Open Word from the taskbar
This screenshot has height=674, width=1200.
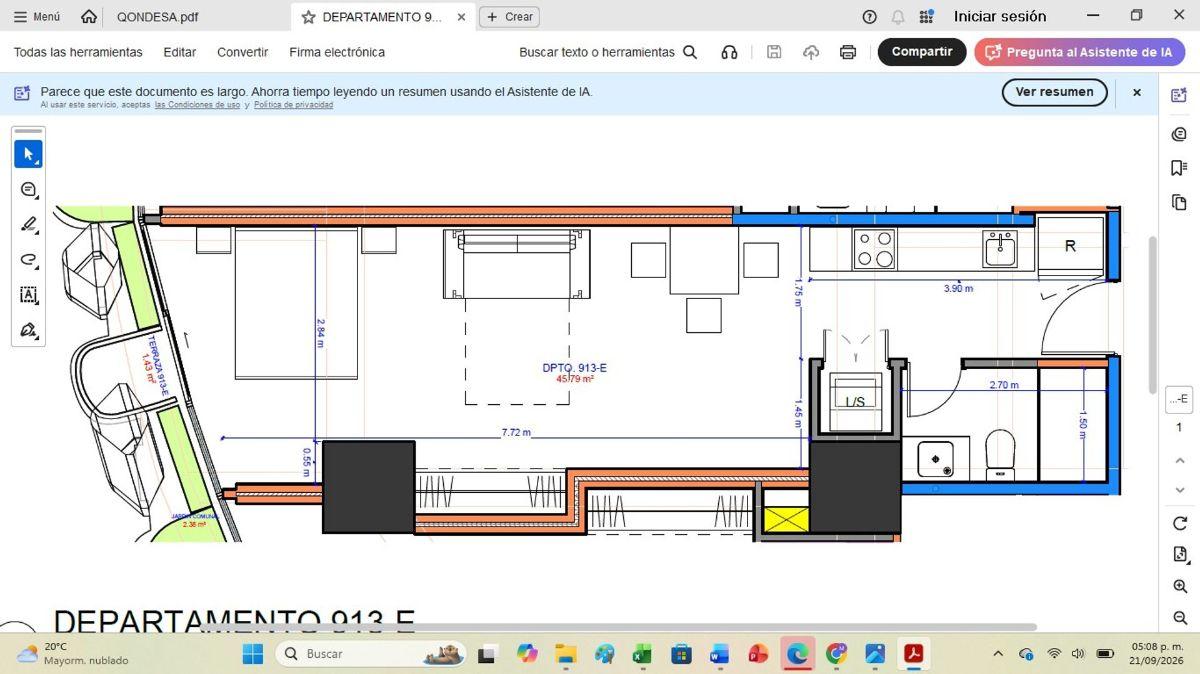point(719,654)
